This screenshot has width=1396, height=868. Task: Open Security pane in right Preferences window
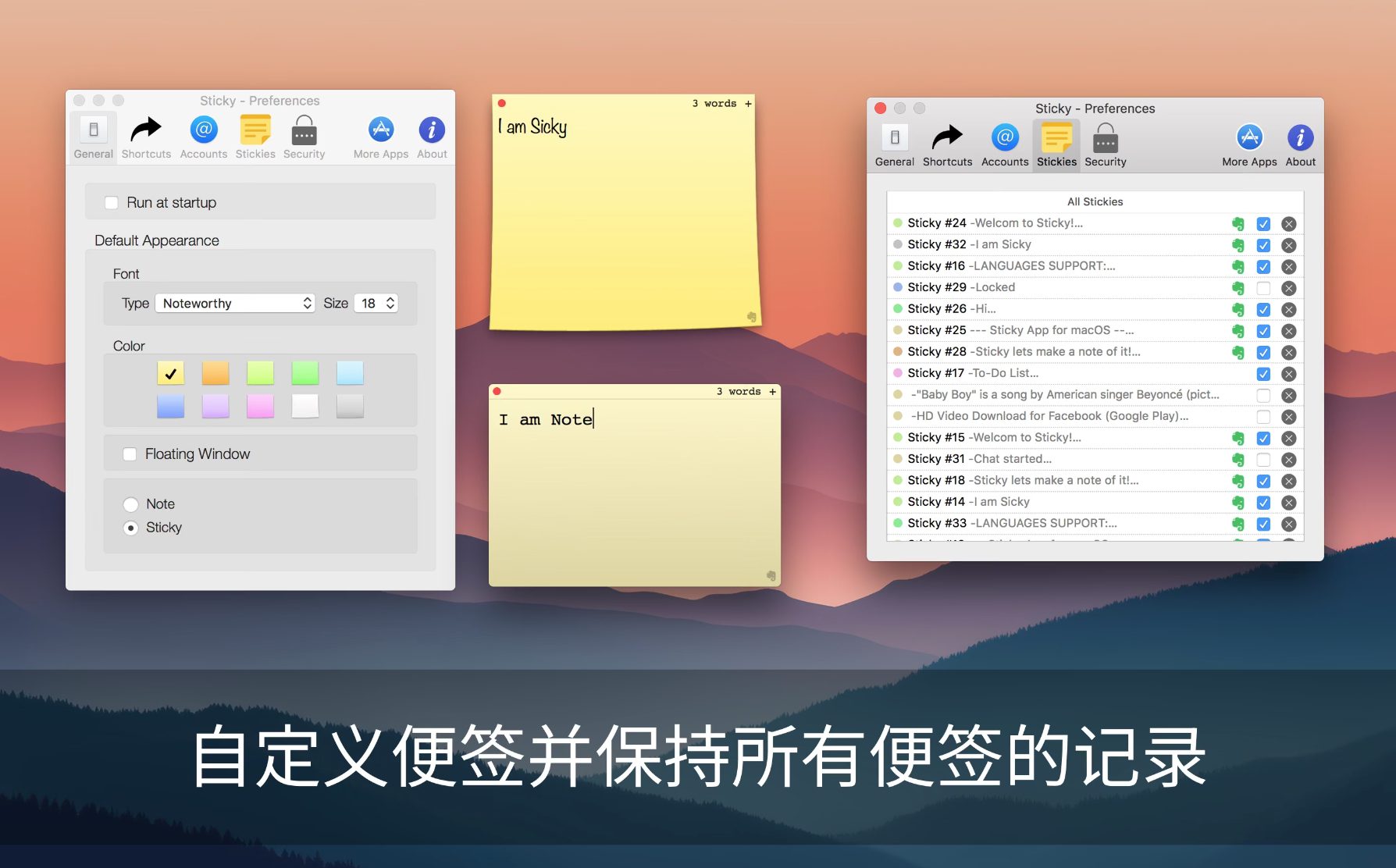point(1105,145)
